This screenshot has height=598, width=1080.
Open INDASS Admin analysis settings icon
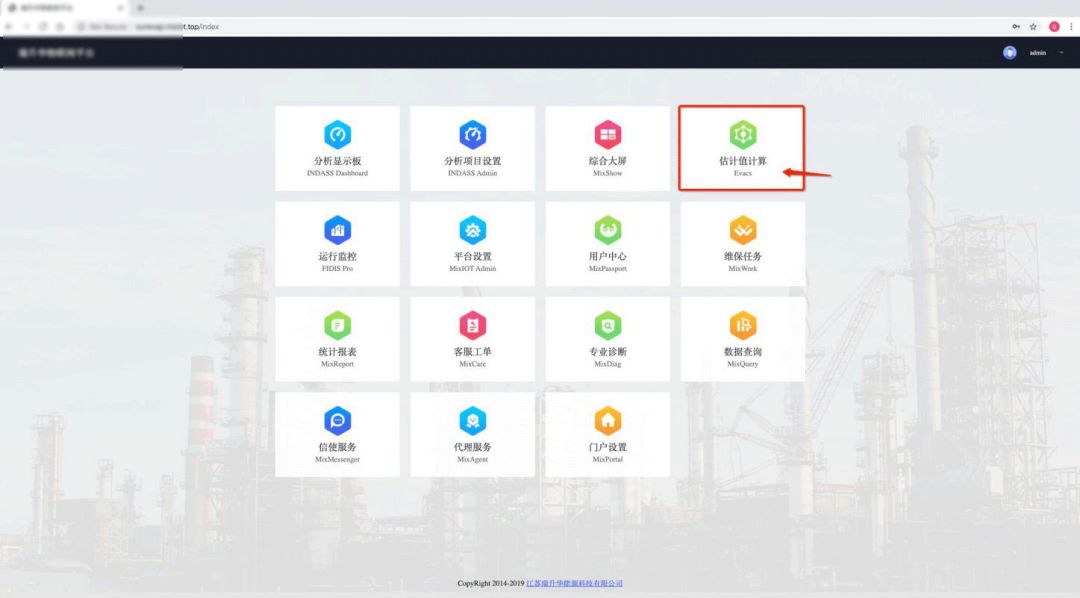[472, 135]
